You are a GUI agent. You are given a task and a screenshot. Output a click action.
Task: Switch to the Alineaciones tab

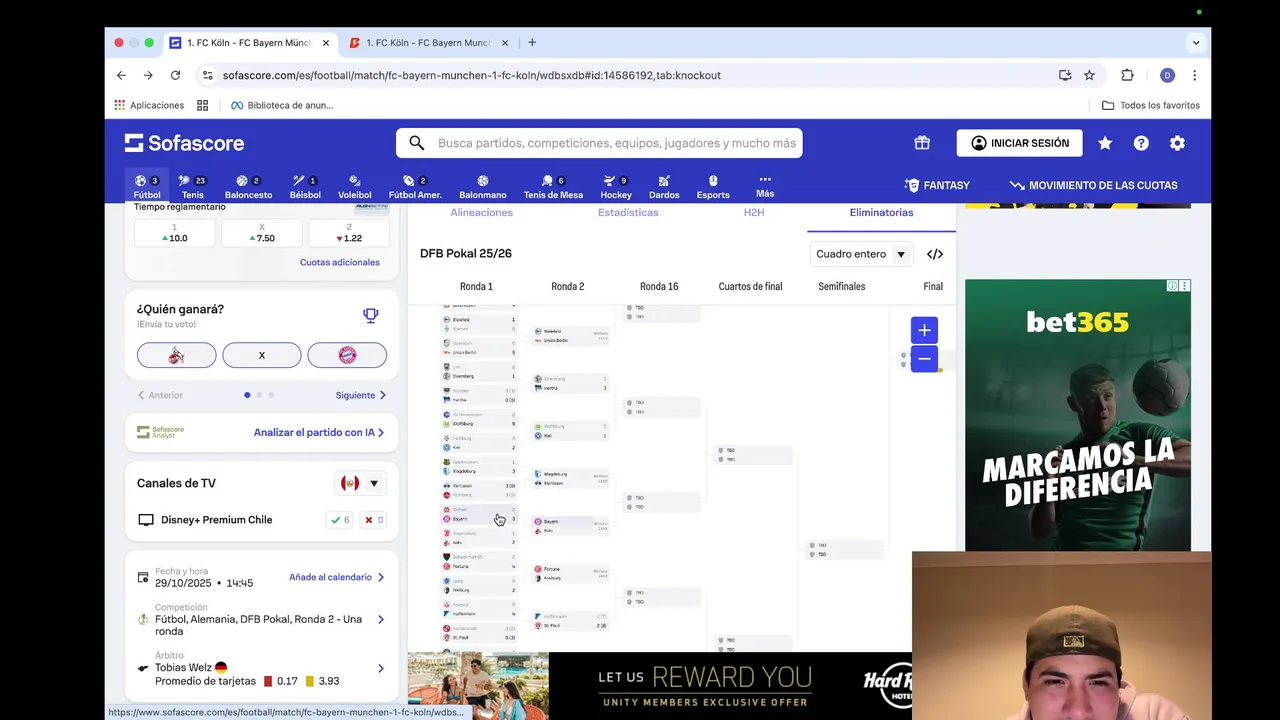tap(481, 213)
